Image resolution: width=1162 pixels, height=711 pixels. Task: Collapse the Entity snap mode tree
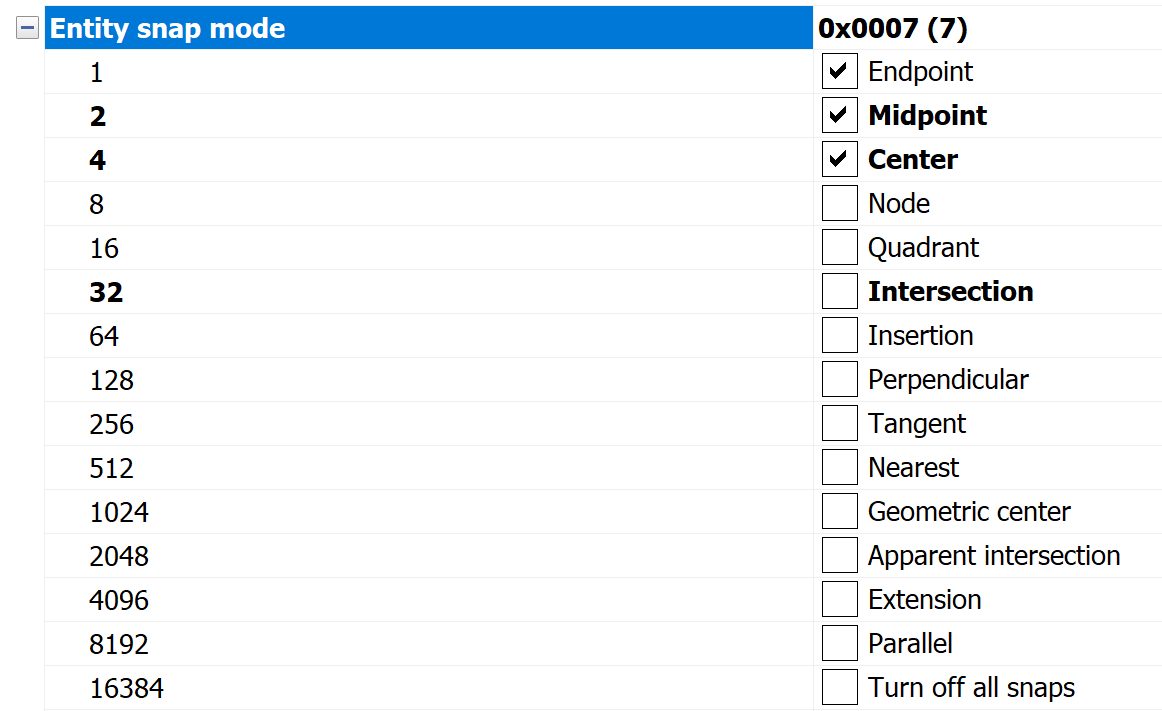(x=28, y=29)
